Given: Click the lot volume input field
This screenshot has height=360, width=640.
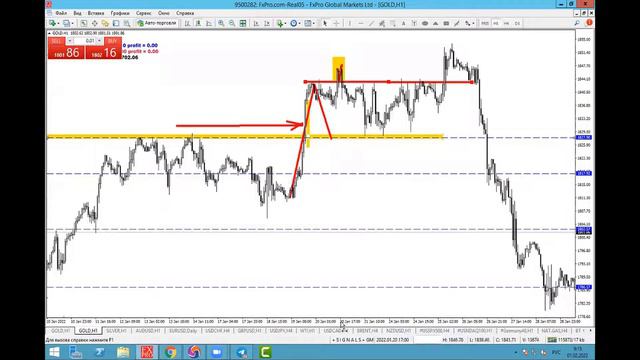Looking at the screenshot, I should (x=84, y=41).
